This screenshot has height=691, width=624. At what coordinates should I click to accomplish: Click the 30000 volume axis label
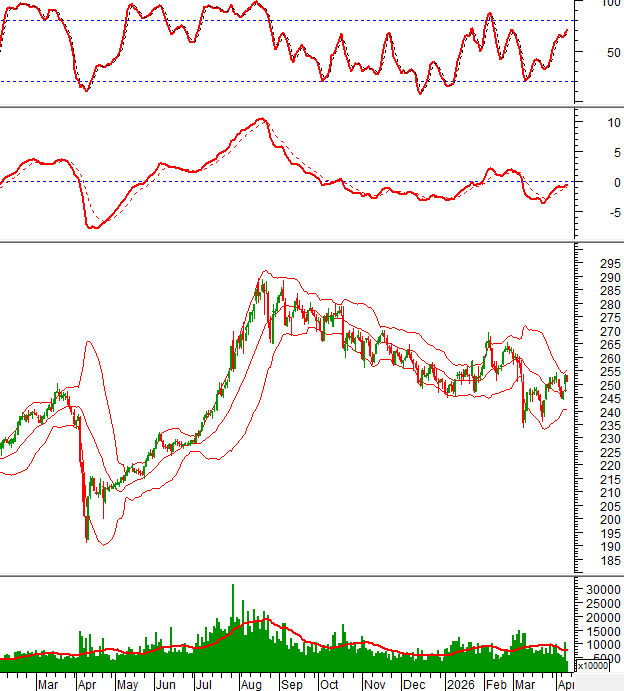(x=600, y=591)
